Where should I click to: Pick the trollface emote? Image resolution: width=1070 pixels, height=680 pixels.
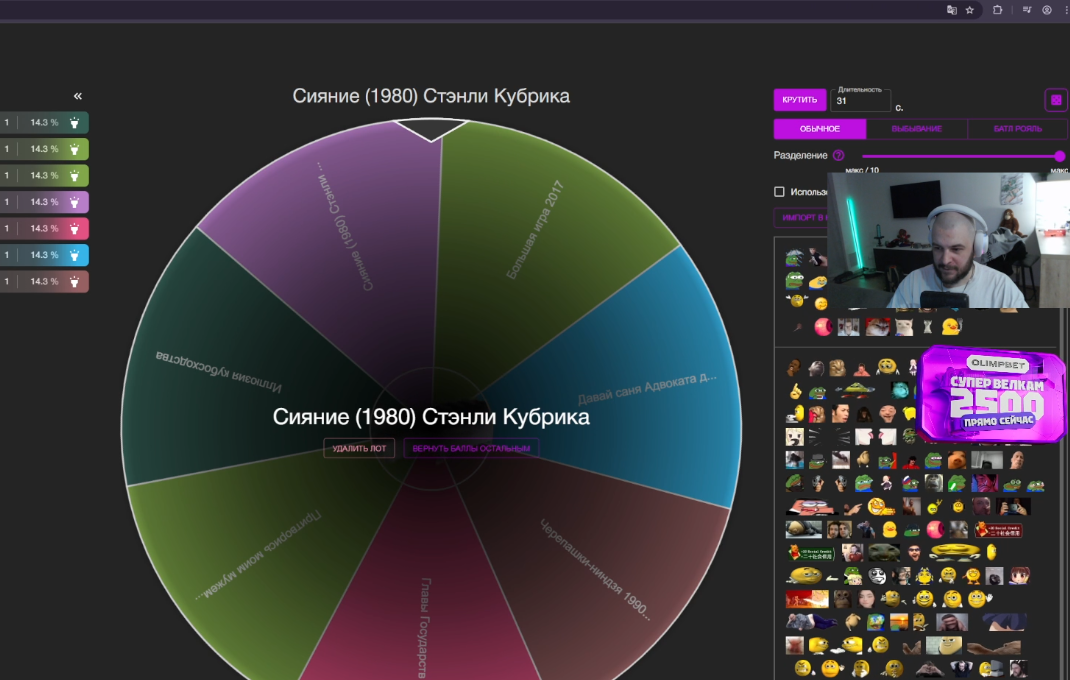pos(878,576)
